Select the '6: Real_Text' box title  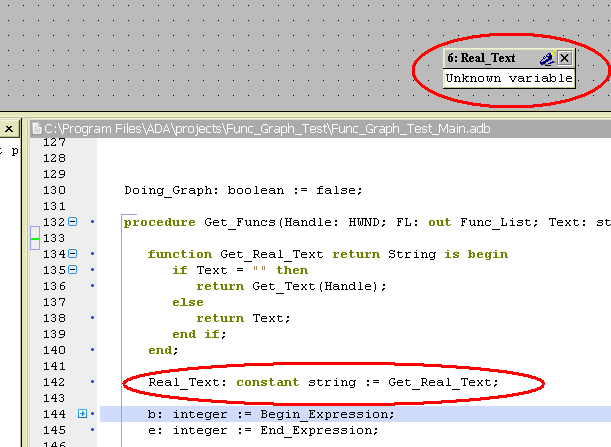(x=488, y=59)
